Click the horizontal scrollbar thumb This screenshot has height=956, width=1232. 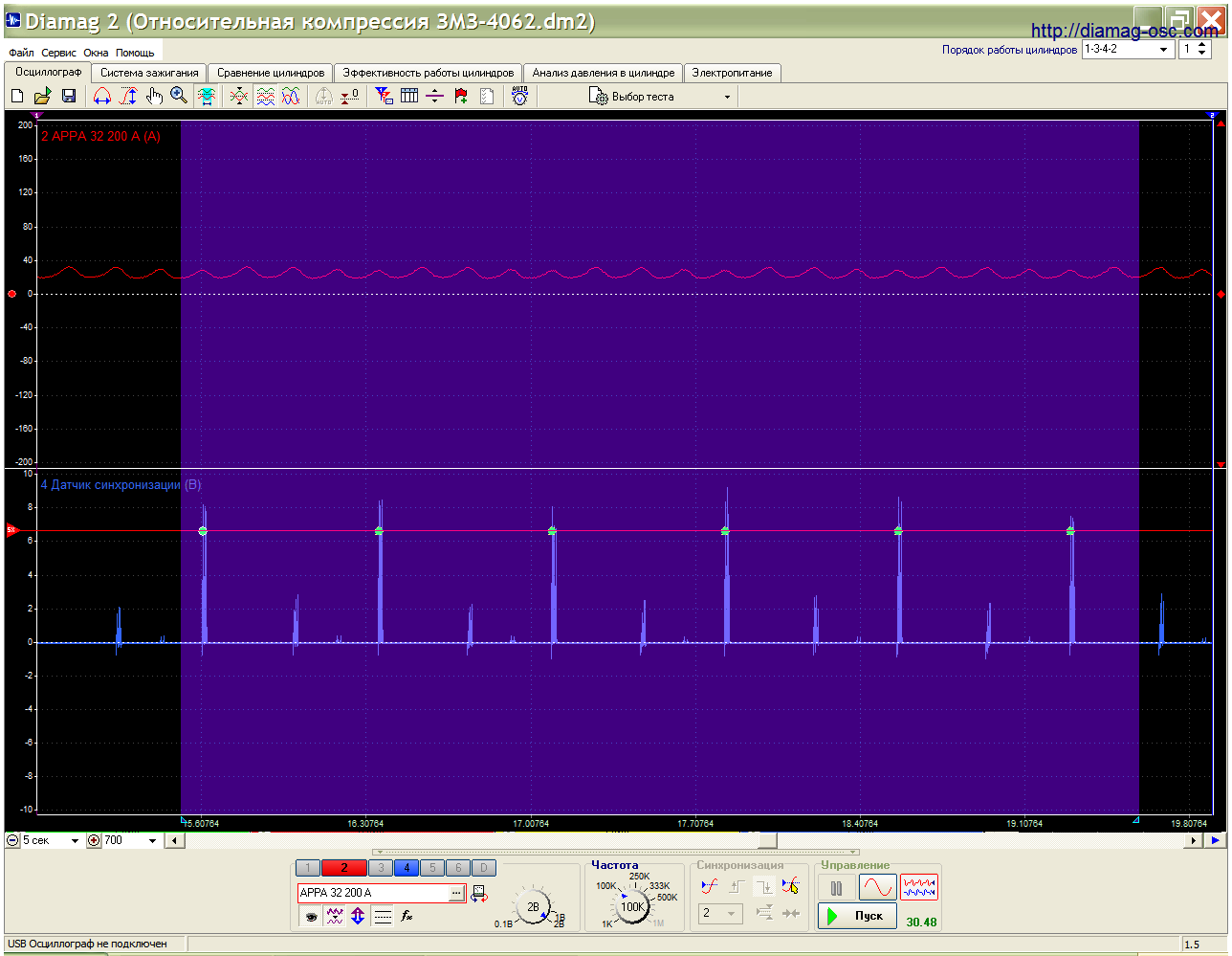tap(767, 840)
